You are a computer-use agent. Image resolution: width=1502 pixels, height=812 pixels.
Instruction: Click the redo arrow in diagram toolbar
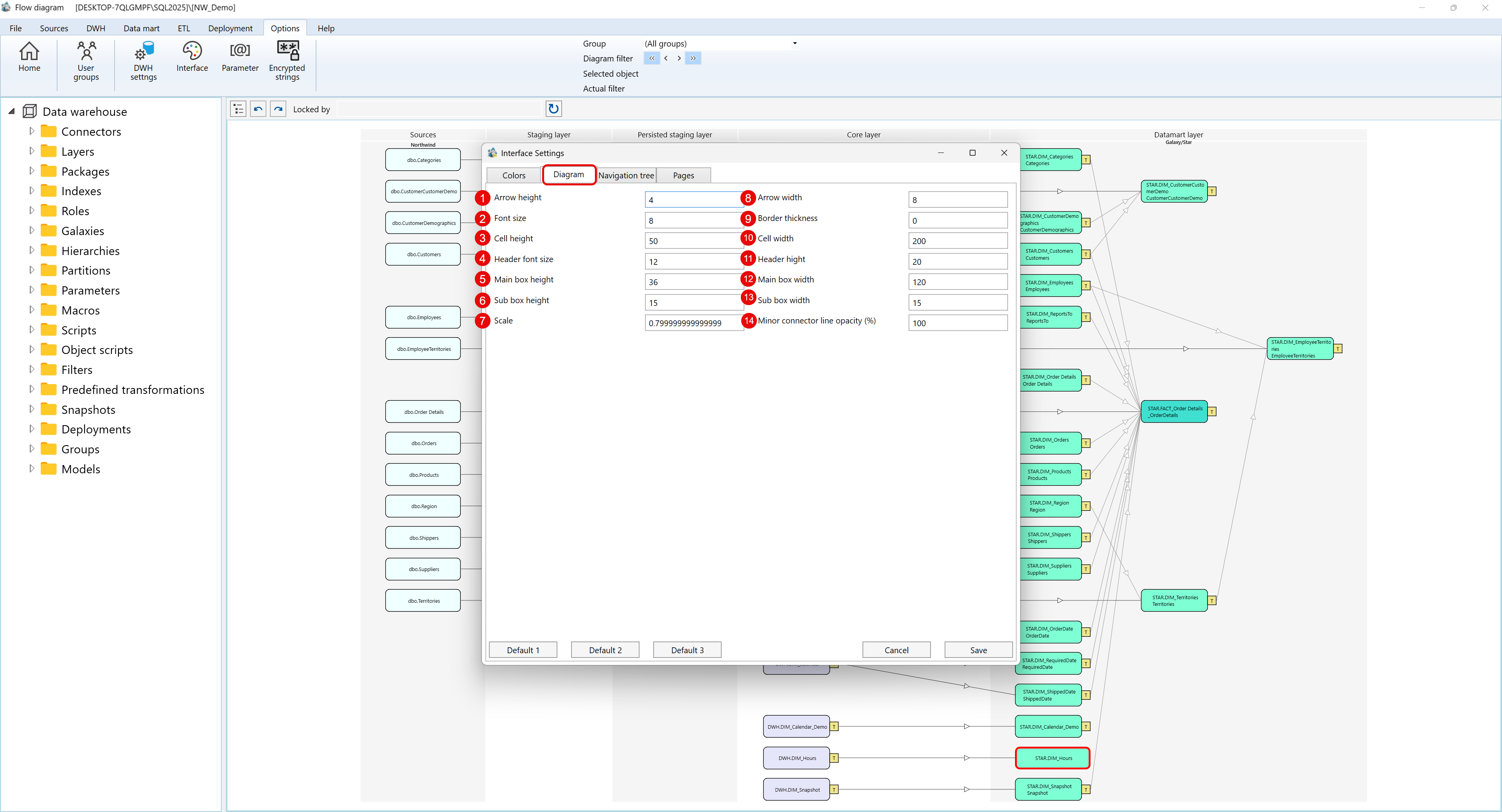[278, 109]
